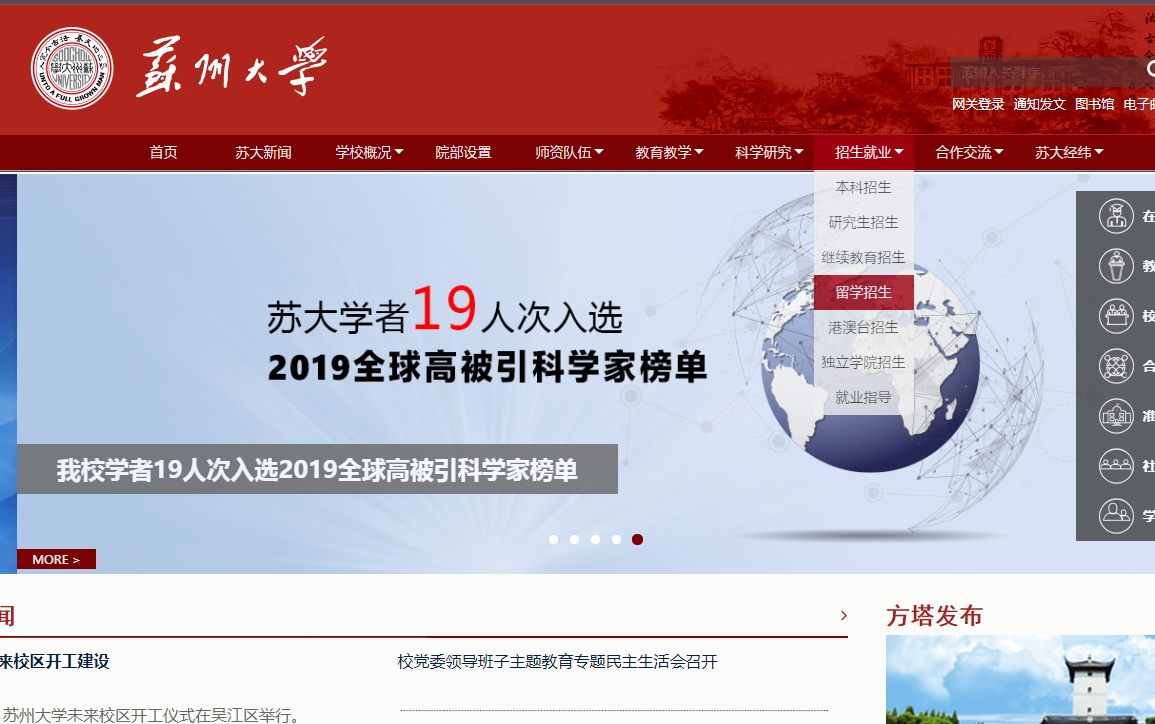Click the group audience icon in right sidebar

coord(1115,465)
